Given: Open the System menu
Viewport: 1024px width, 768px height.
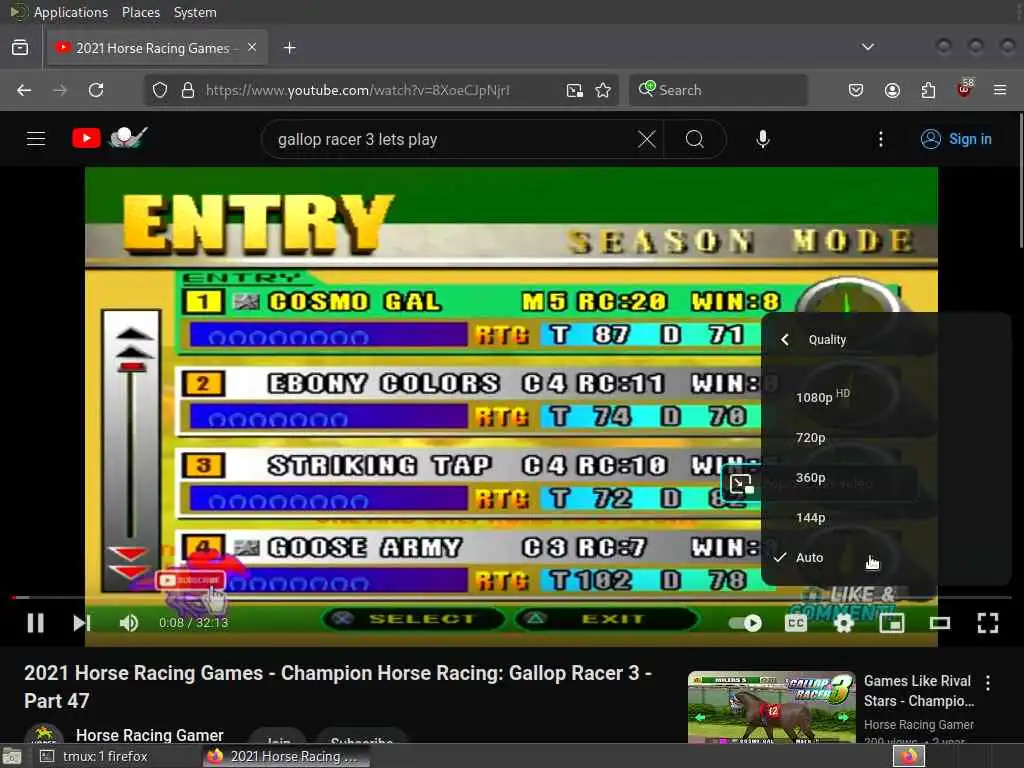Looking at the screenshot, I should 195,12.
